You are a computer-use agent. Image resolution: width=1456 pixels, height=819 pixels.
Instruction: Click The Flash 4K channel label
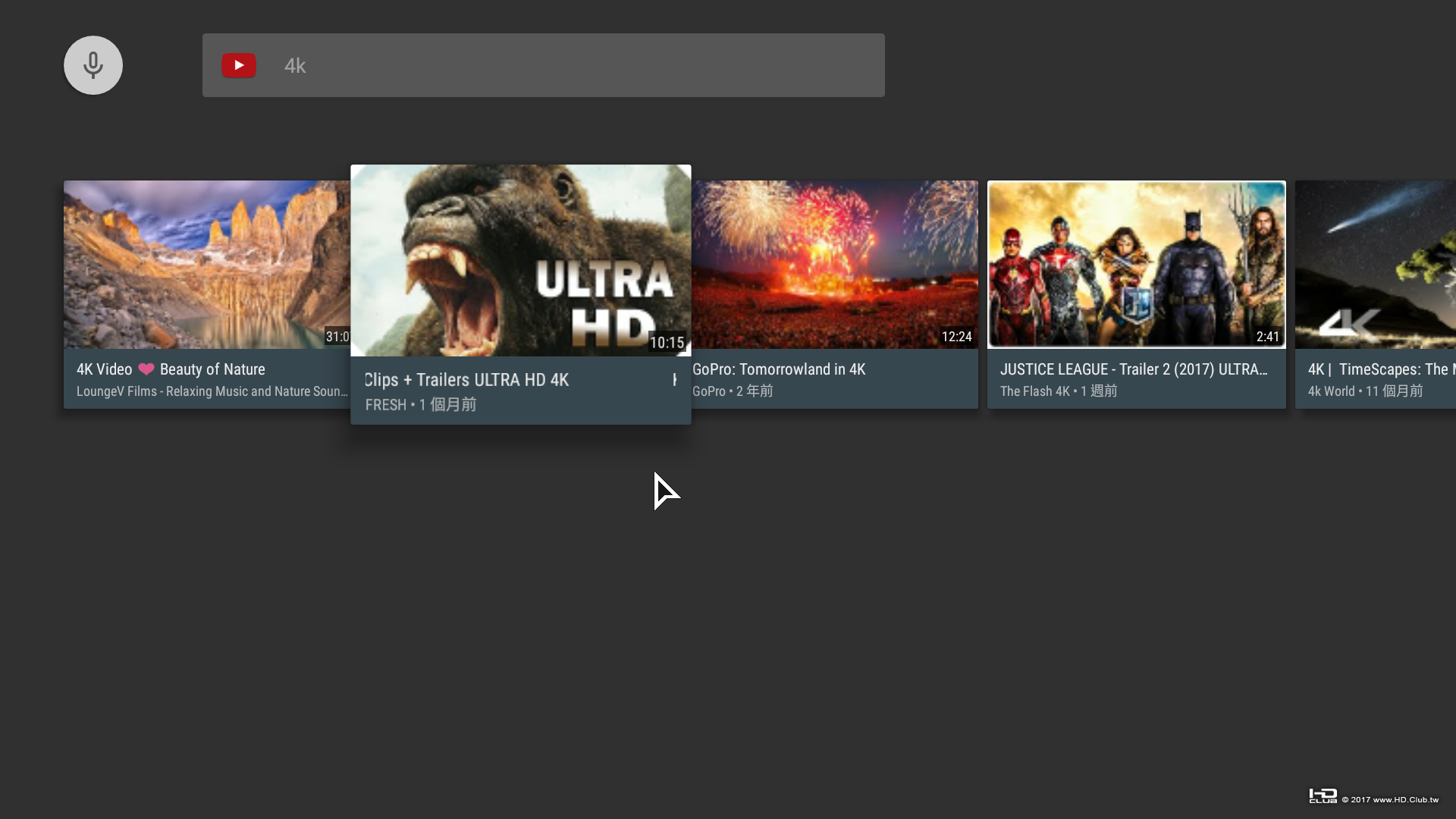(1034, 391)
